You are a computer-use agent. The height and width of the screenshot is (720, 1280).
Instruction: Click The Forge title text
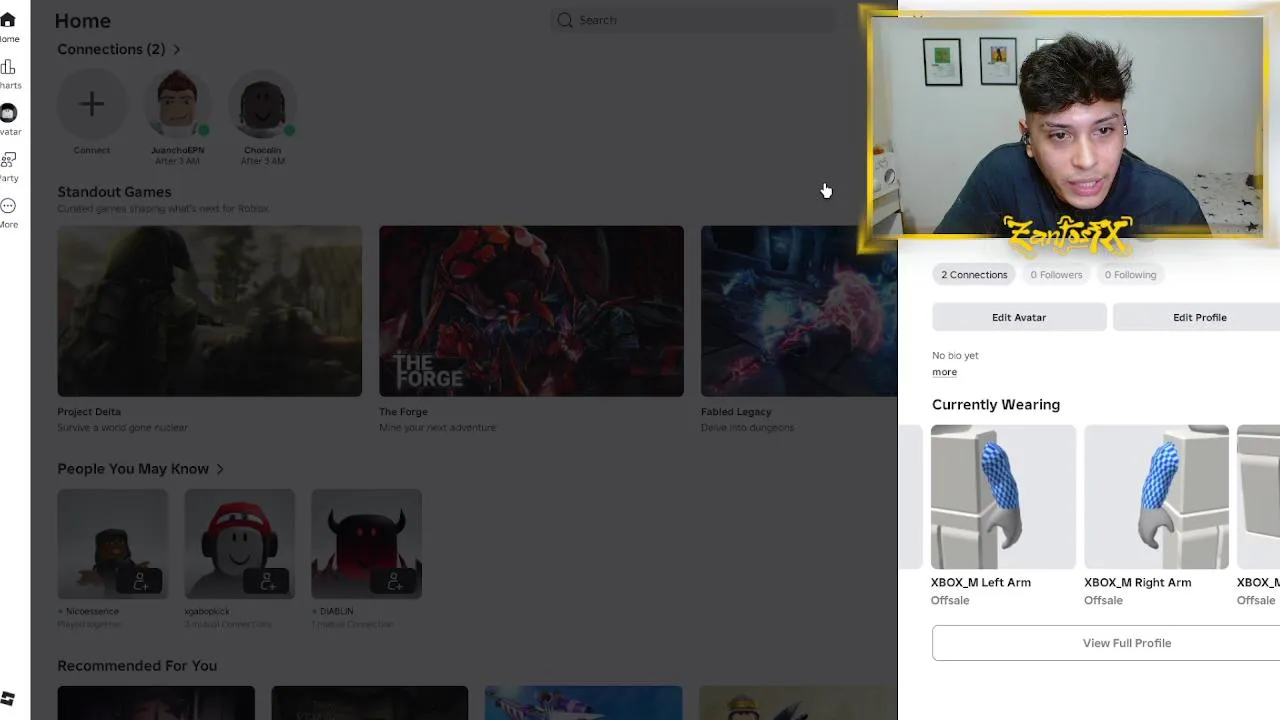click(x=403, y=412)
